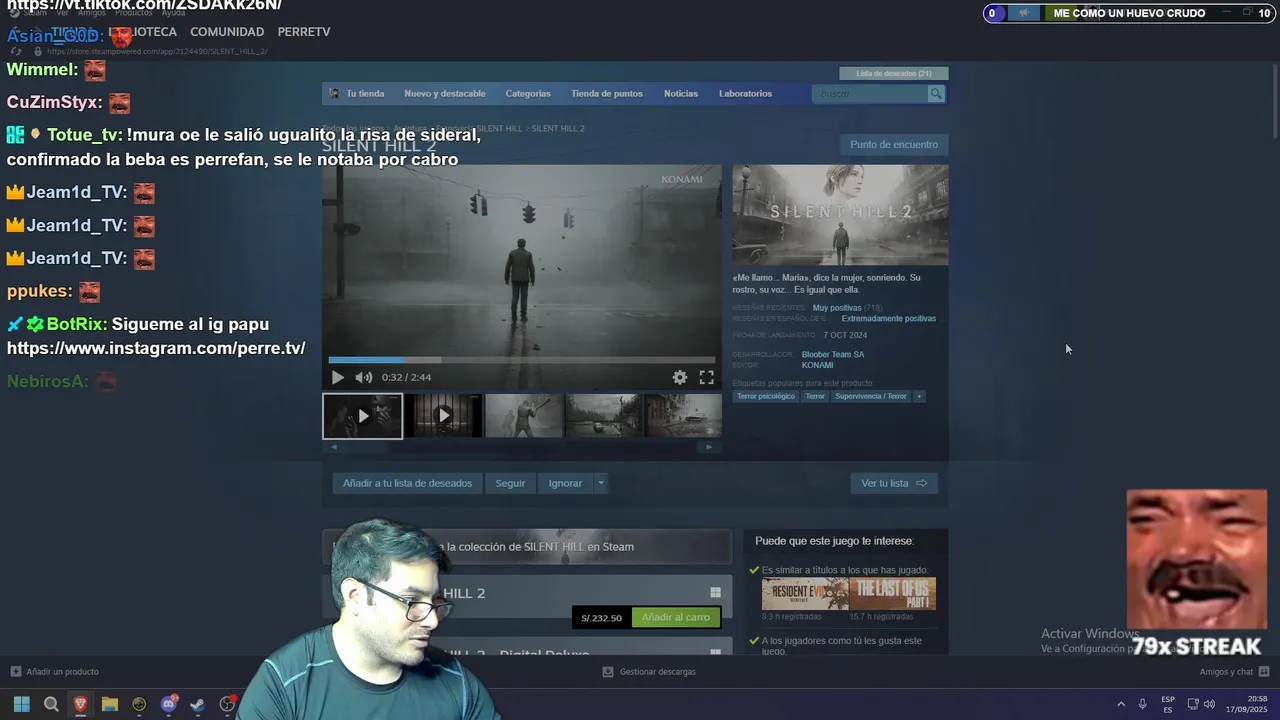The height and width of the screenshot is (720, 1280).
Task: Open publisher 'KONAMI' link
Action: tap(817, 365)
